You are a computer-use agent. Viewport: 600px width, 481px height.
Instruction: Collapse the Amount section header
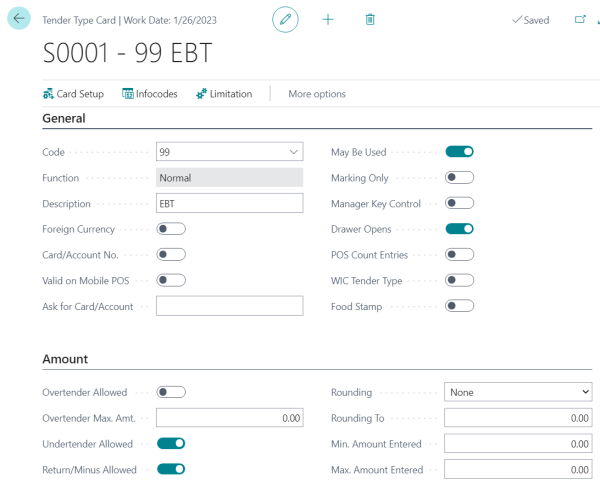pyautogui.click(x=65, y=359)
